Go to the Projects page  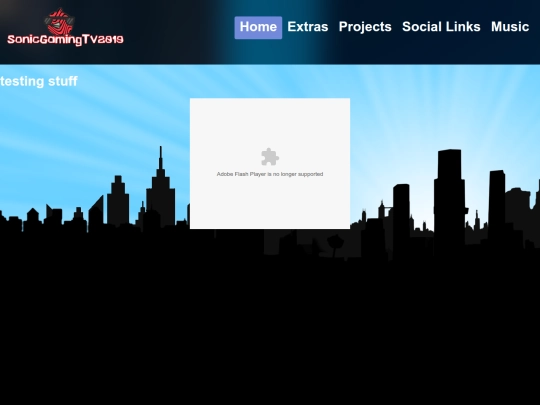pos(365,27)
